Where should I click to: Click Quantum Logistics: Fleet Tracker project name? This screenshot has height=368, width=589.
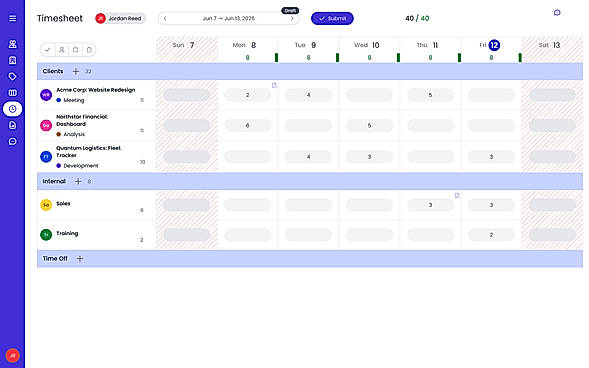pyautogui.click(x=89, y=152)
